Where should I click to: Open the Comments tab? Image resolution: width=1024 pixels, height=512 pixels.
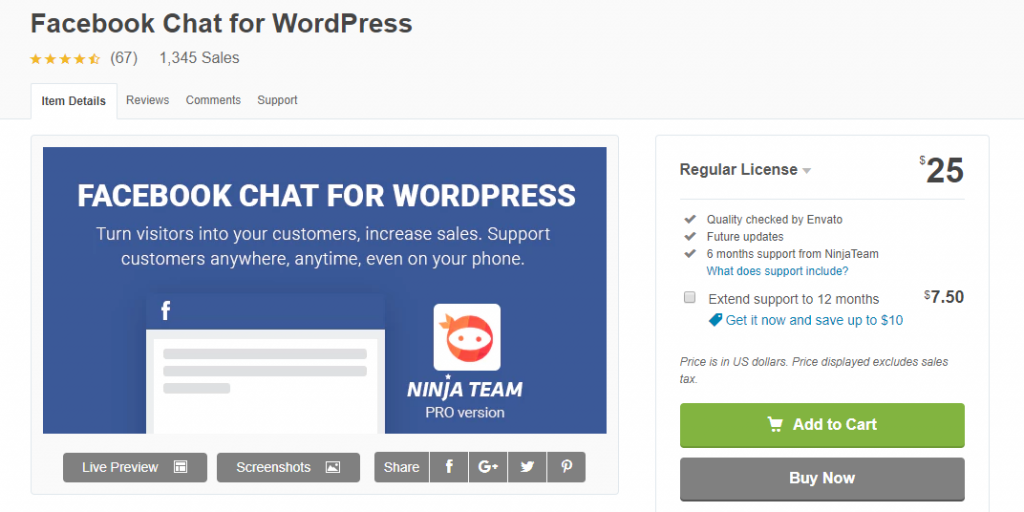[x=213, y=100]
